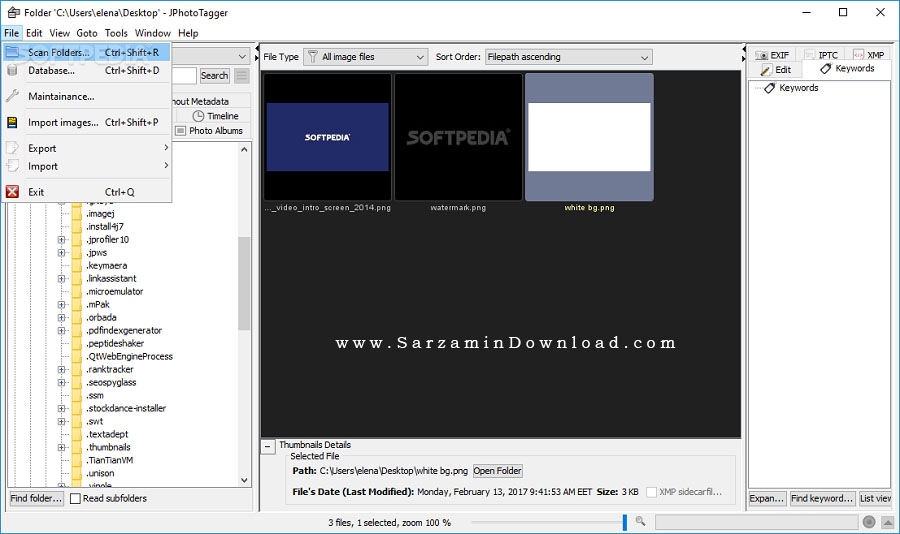Click the Edit pencil icon
Image resolution: width=900 pixels, height=534 pixels.
click(766, 70)
